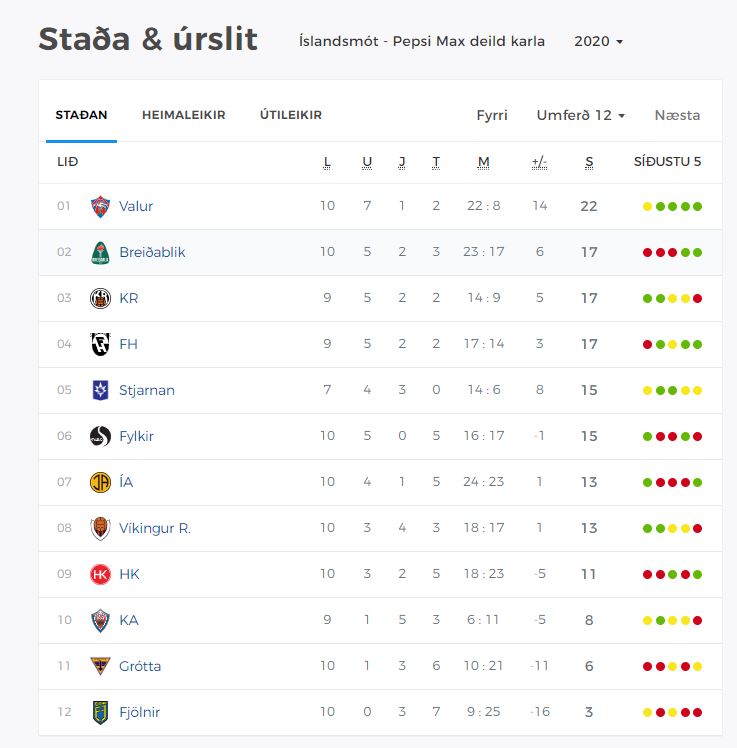The height and width of the screenshot is (748, 737).
Task: Click the ÍA yellow club crest
Action: tap(100, 482)
